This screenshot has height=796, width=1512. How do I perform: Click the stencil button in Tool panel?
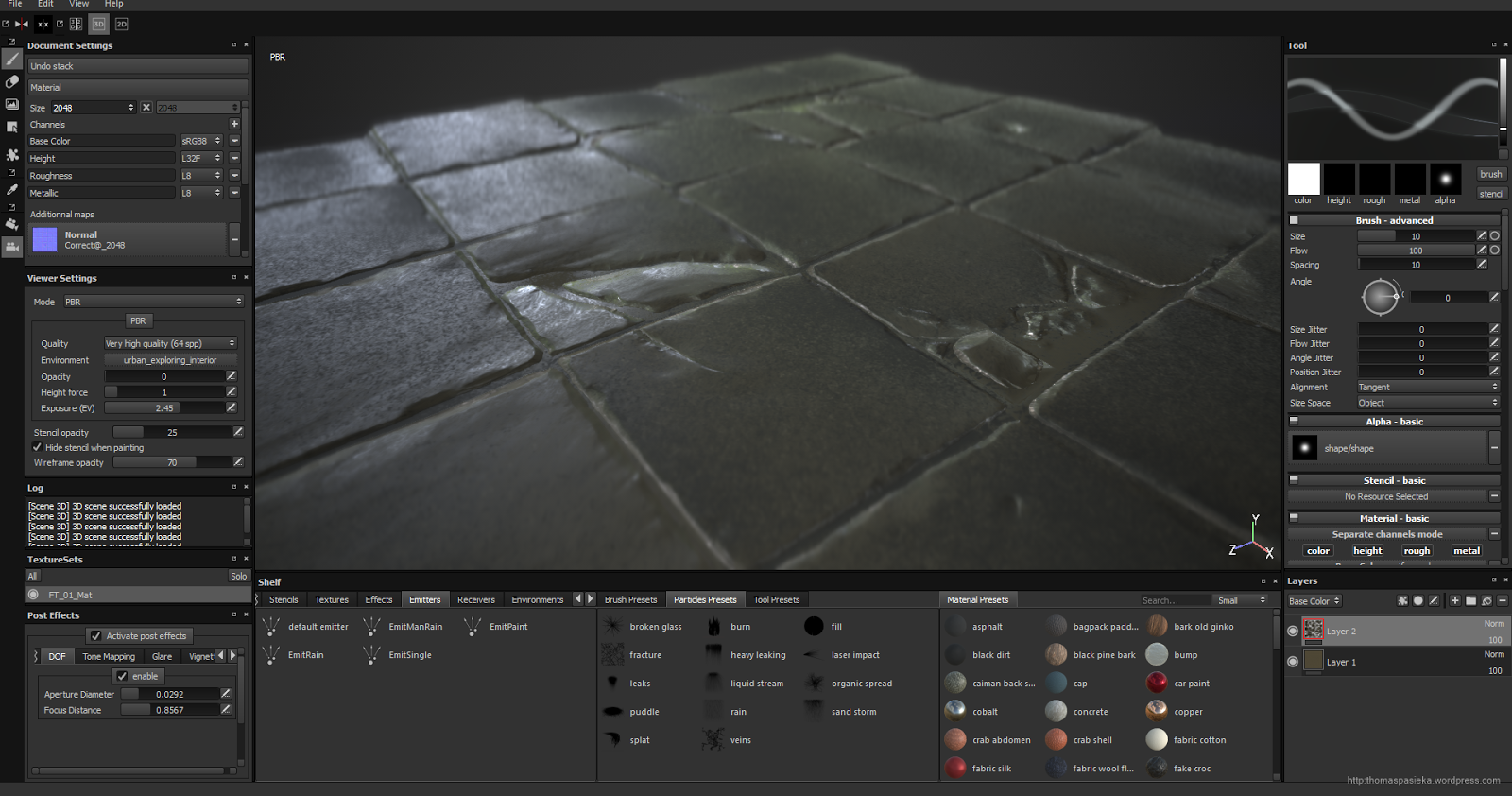(1491, 194)
